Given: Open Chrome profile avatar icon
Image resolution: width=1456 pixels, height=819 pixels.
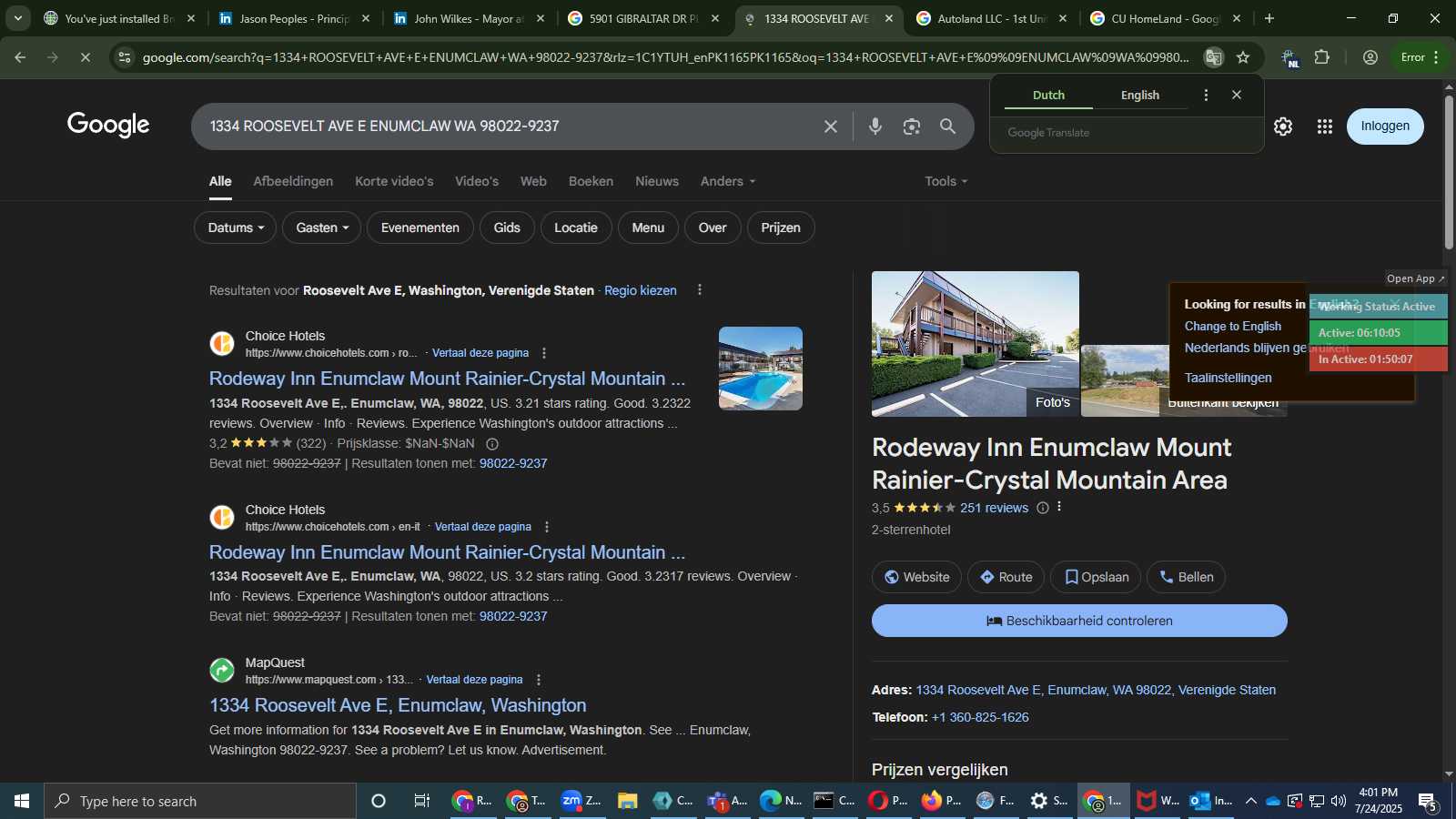Looking at the screenshot, I should point(1370,57).
